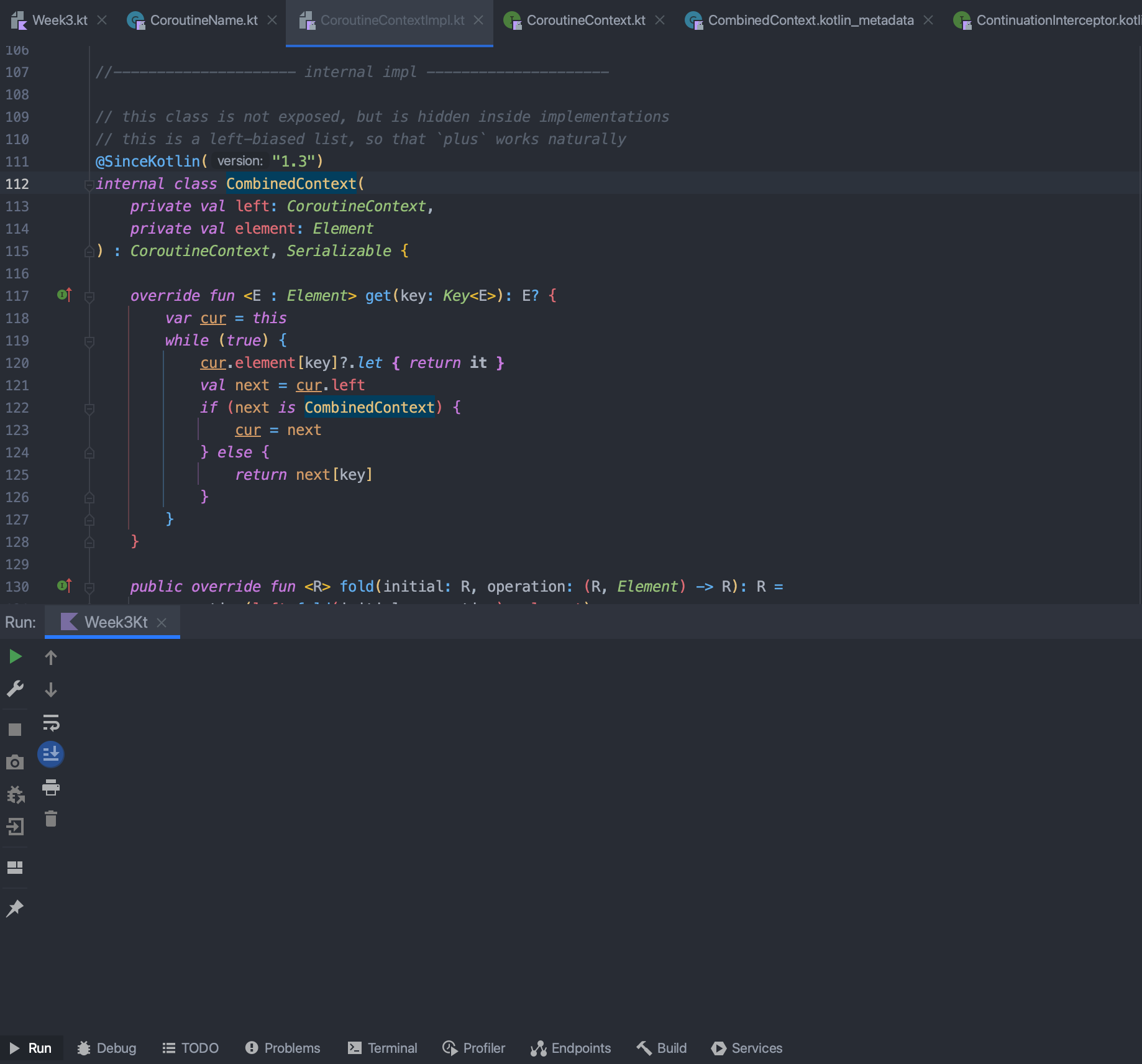
Task: Click override gutter marker on line 130
Action: tap(64, 586)
